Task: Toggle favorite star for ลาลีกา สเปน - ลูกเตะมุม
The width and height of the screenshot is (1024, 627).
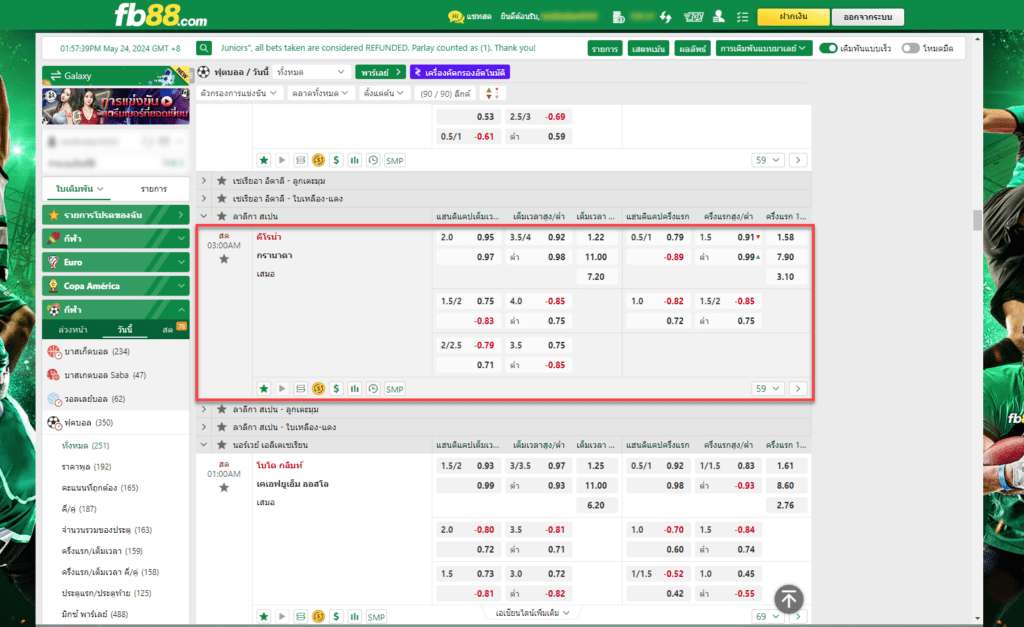Action: (221, 410)
